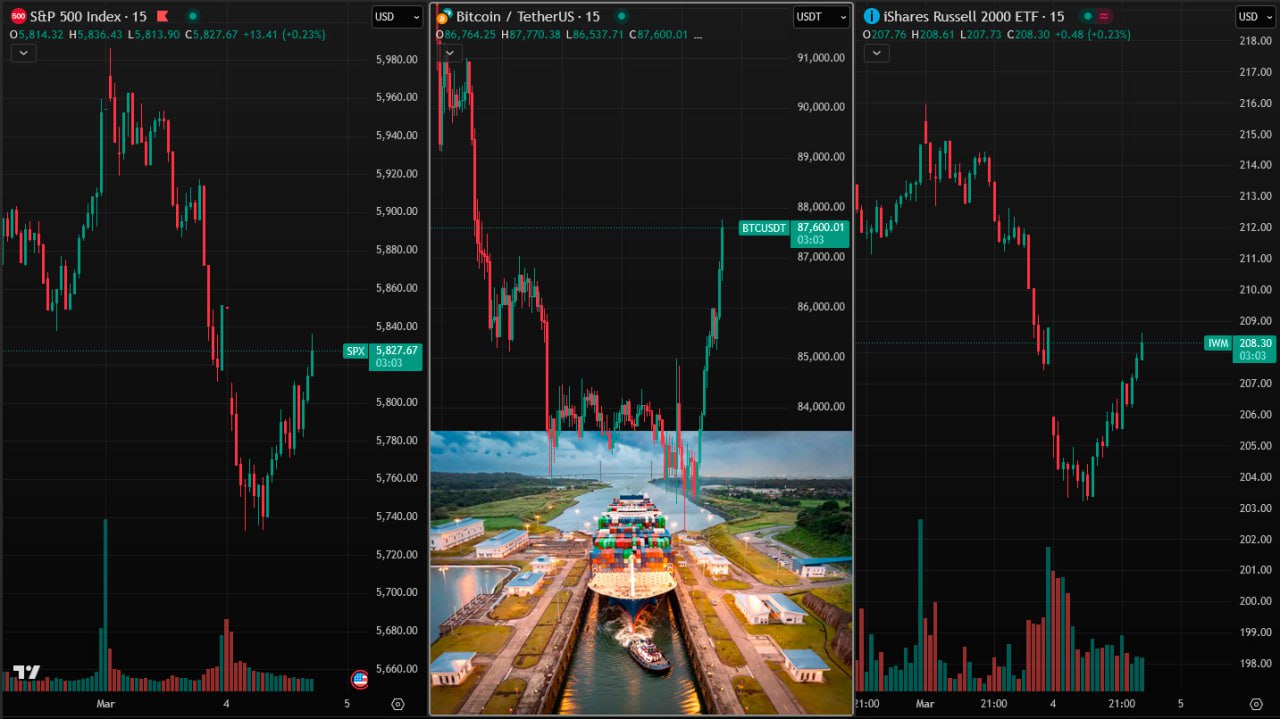Screen dimensions: 1280x719
Task: Click the iShares blue symbol logo icon
Action: (x=872, y=16)
